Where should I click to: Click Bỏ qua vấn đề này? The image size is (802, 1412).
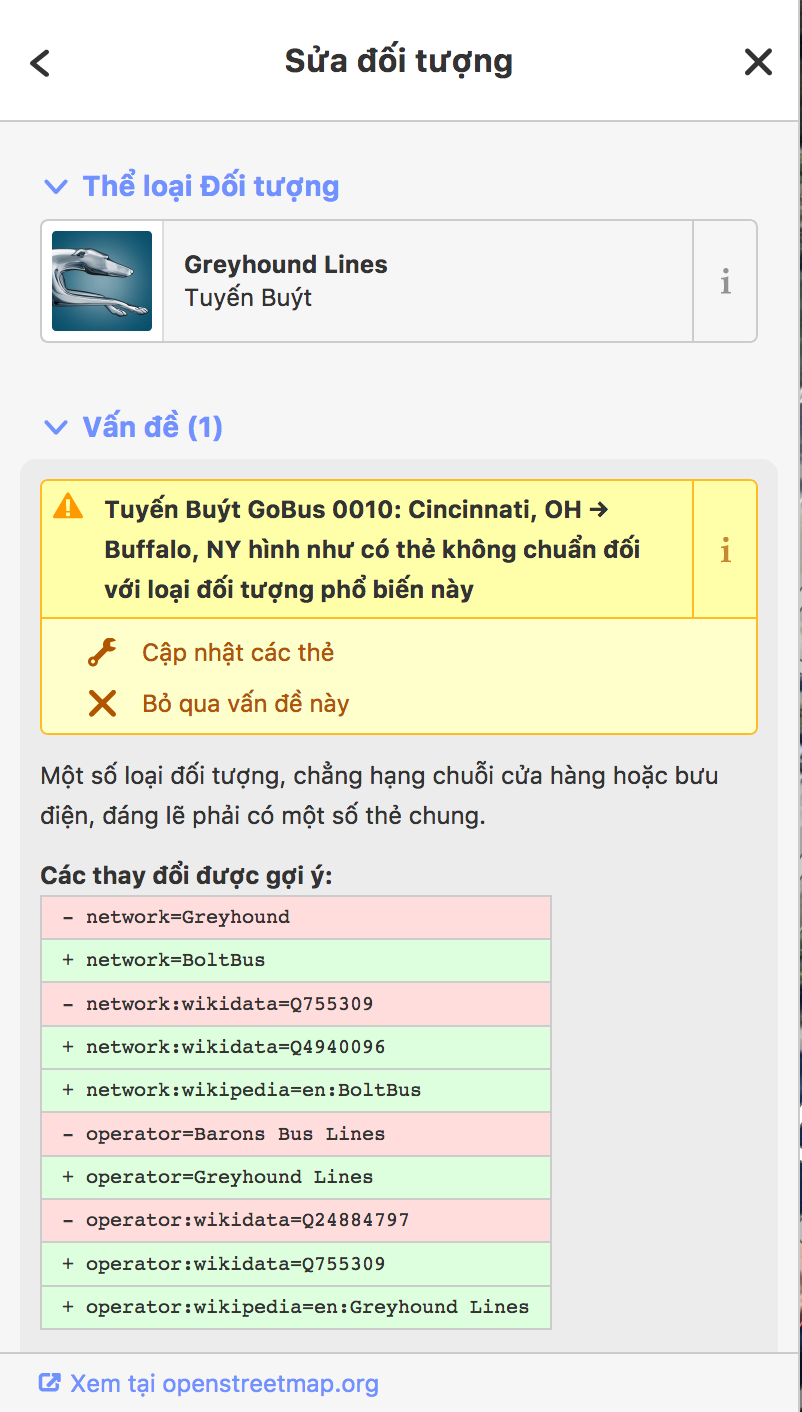(246, 704)
